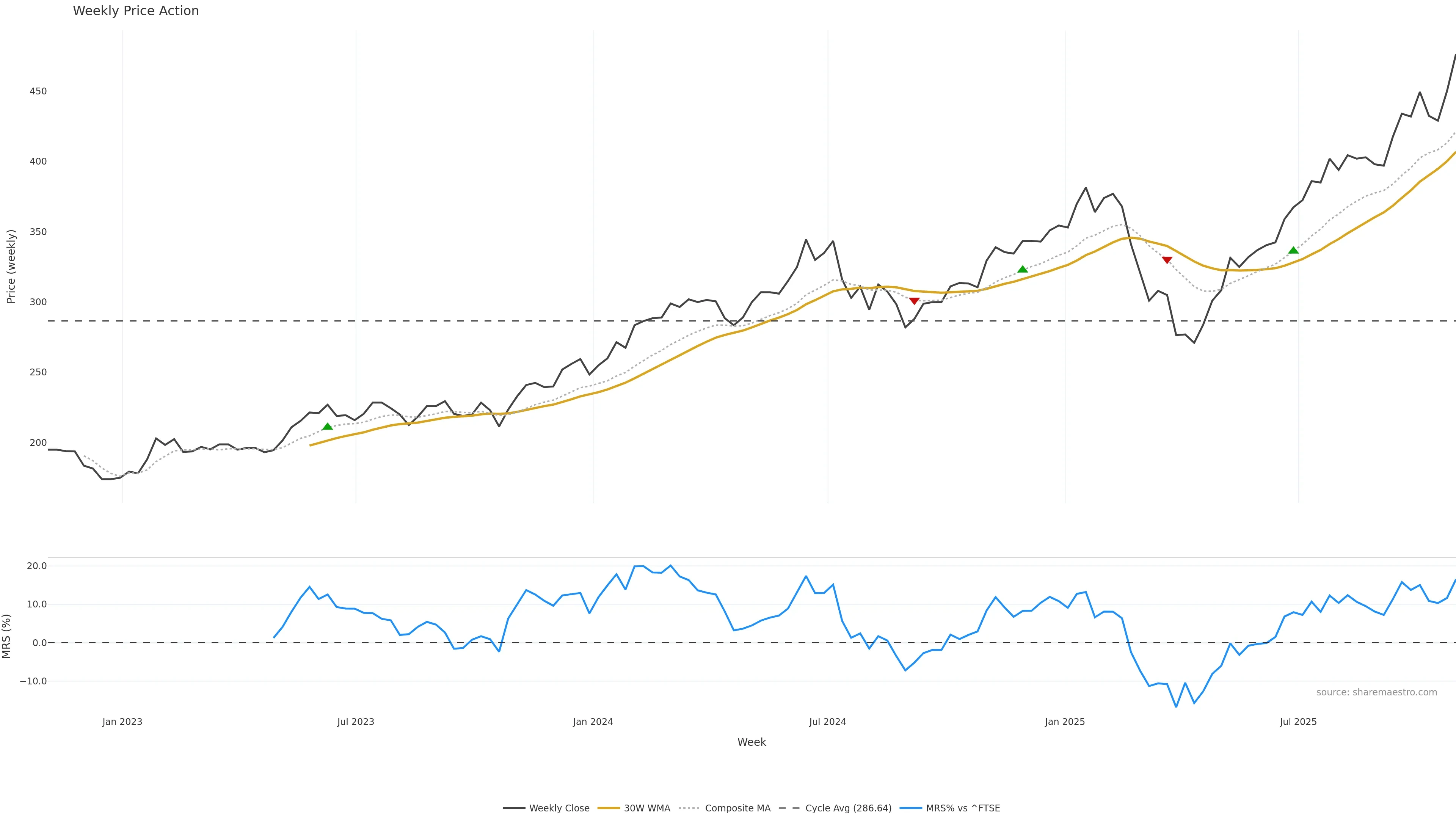Toggle Composite MA legend entry

737,808
